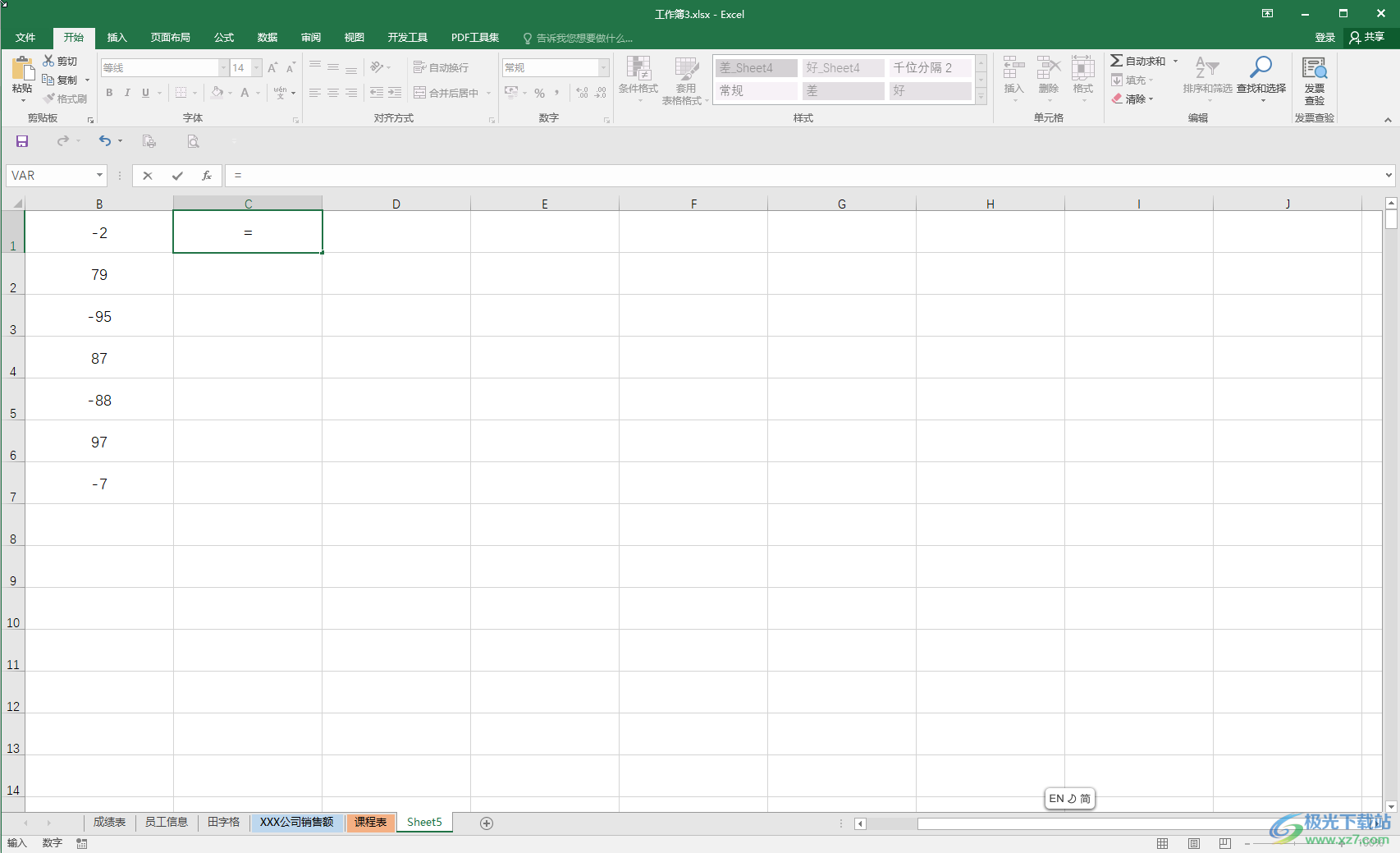1400x853 pixels.
Task: Apply comma thousands separator style
Action: click(557, 93)
